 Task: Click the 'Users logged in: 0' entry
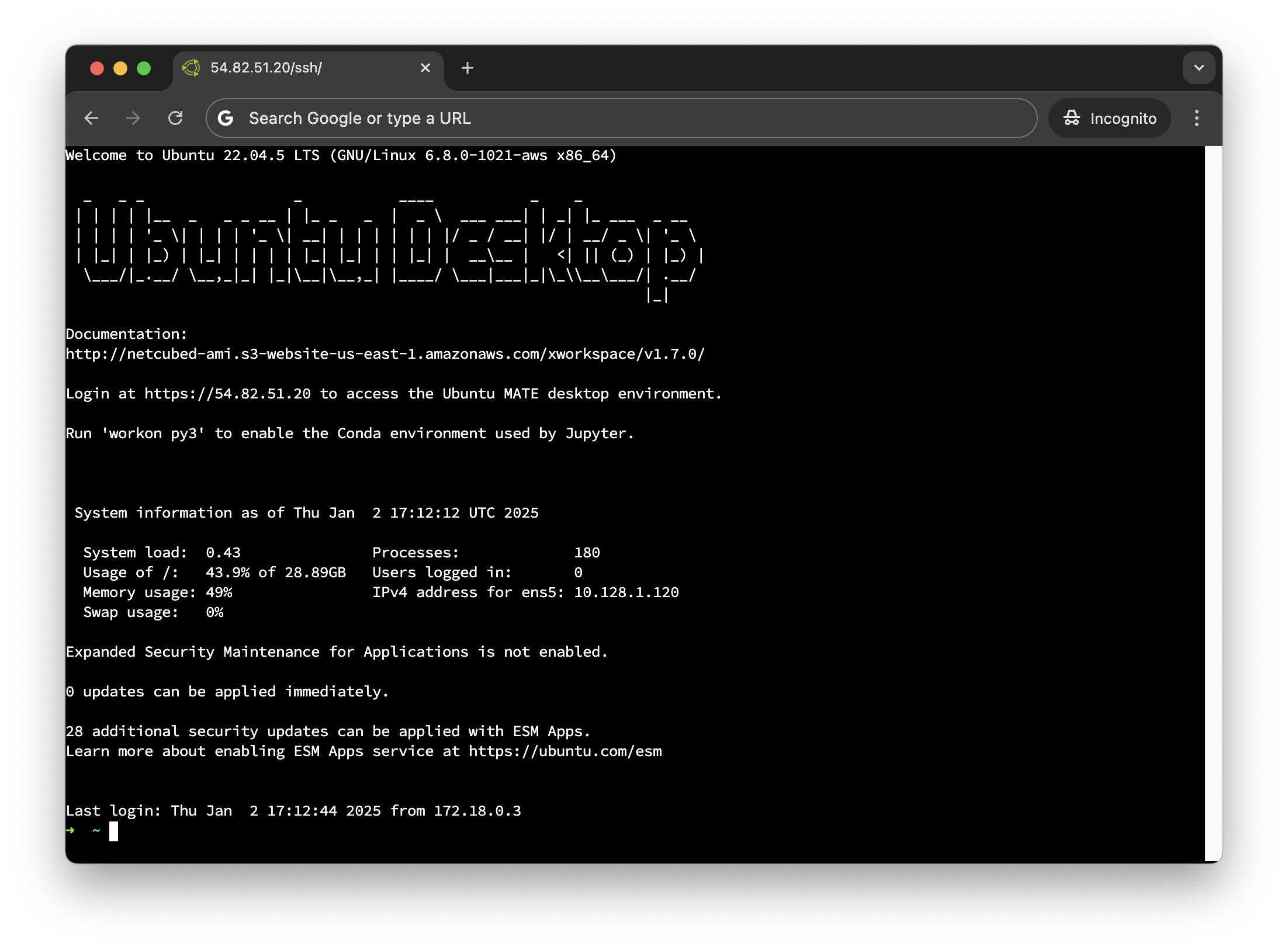click(477, 573)
